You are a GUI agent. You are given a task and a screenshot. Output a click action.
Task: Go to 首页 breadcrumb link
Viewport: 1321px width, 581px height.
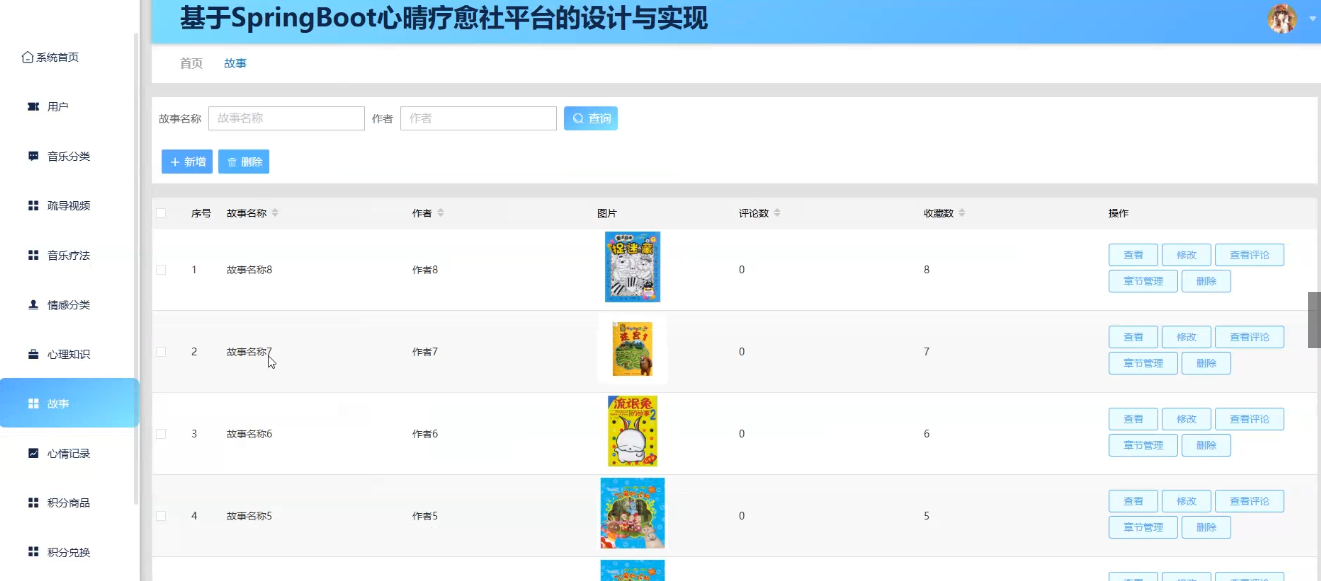tap(191, 63)
